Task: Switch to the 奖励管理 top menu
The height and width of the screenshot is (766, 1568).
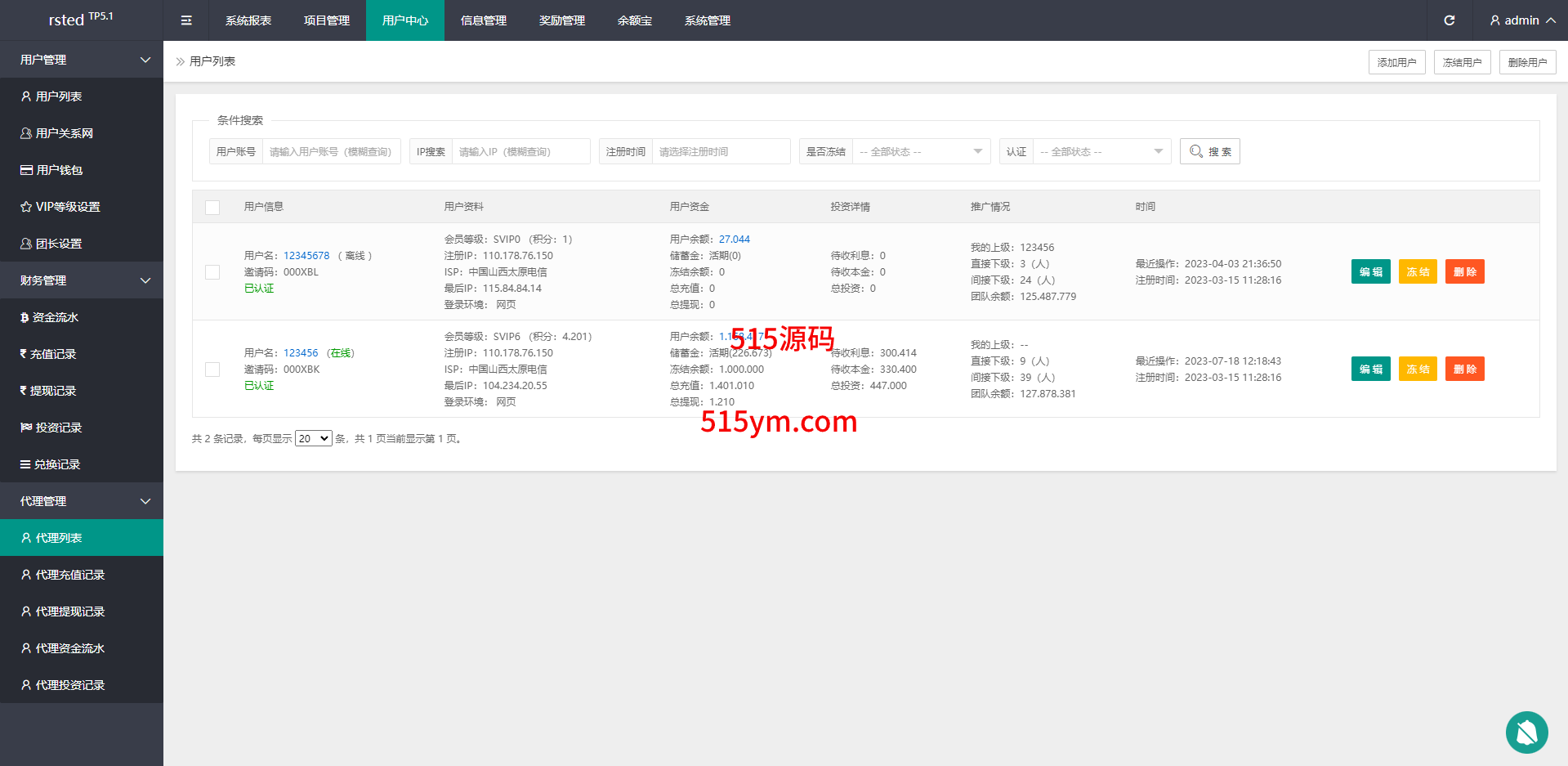Action: (561, 20)
